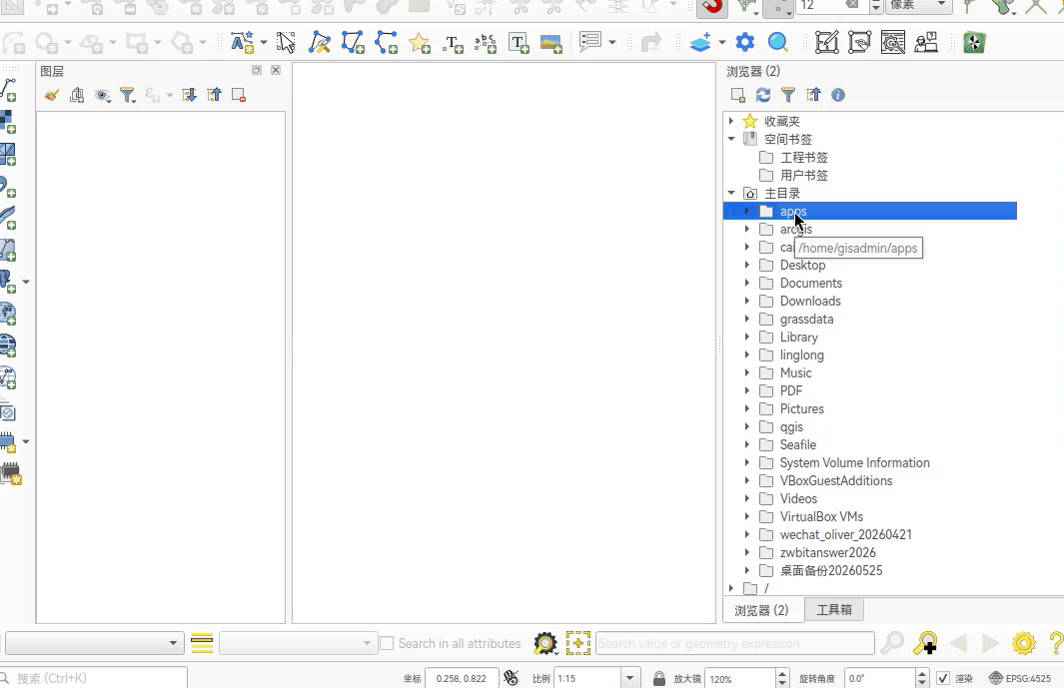Click Add Selected Layers in Browser panel
This screenshot has width=1064, height=688.
(x=738, y=95)
